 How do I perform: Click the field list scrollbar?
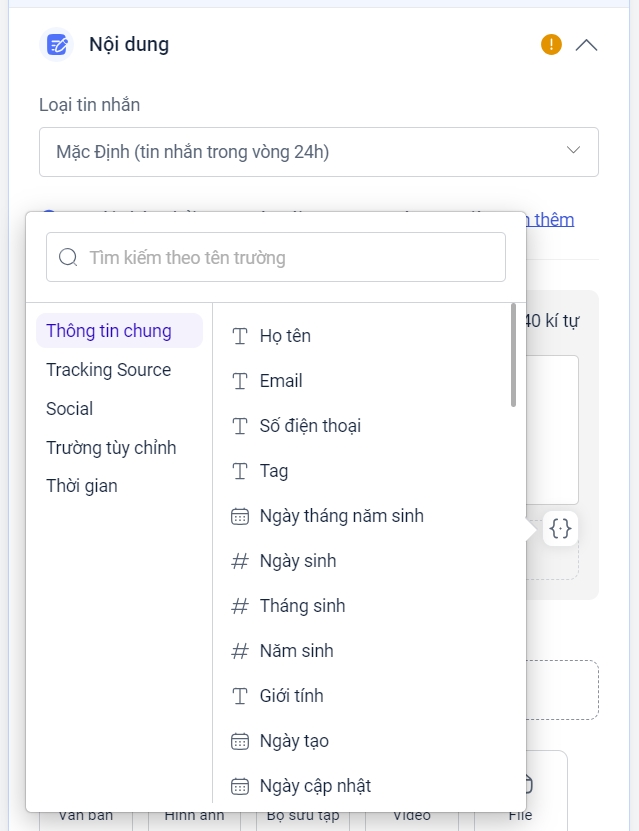pyautogui.click(x=514, y=355)
